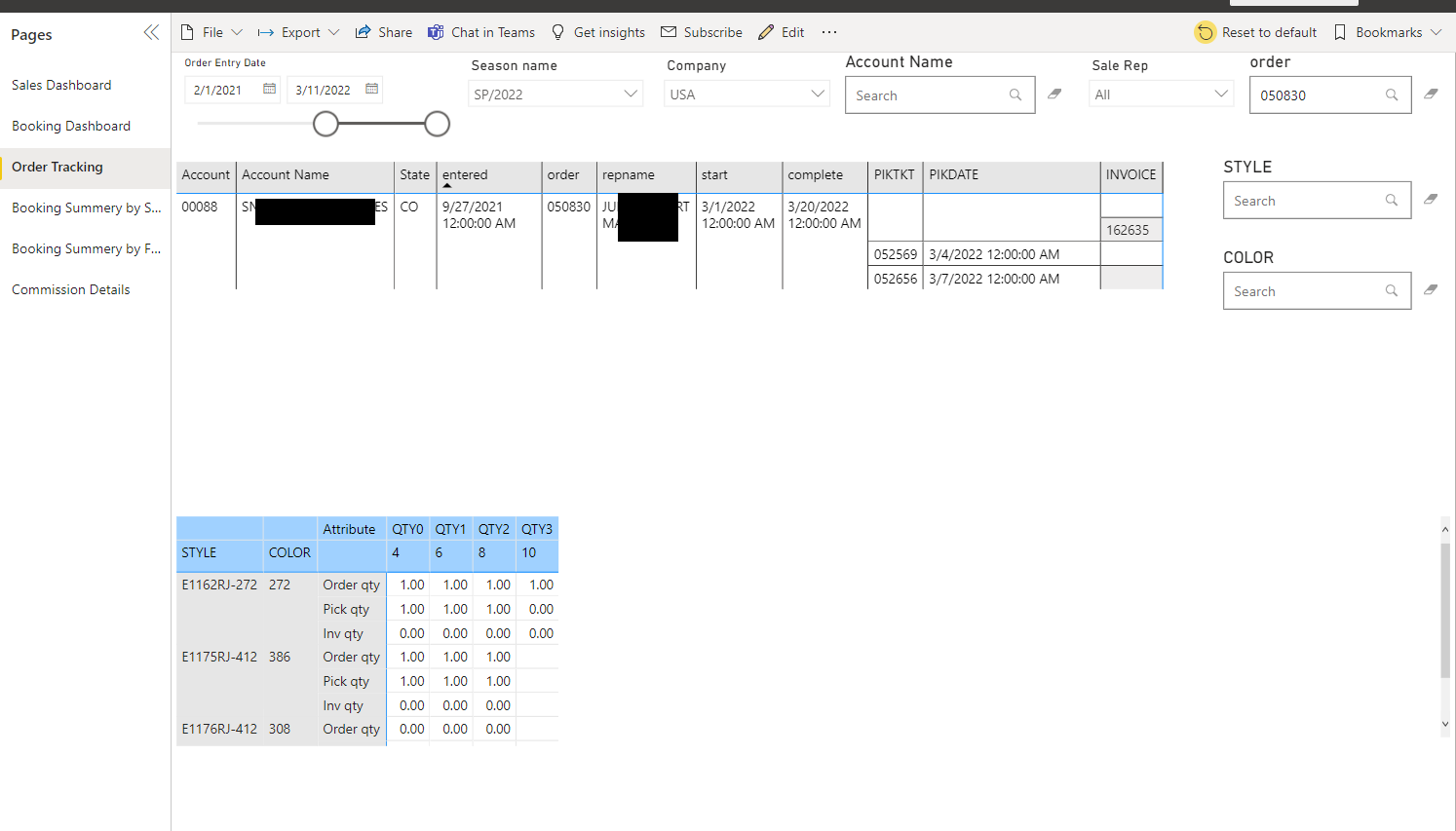Collapse the Pages pane with the double chevron

pyautogui.click(x=151, y=32)
